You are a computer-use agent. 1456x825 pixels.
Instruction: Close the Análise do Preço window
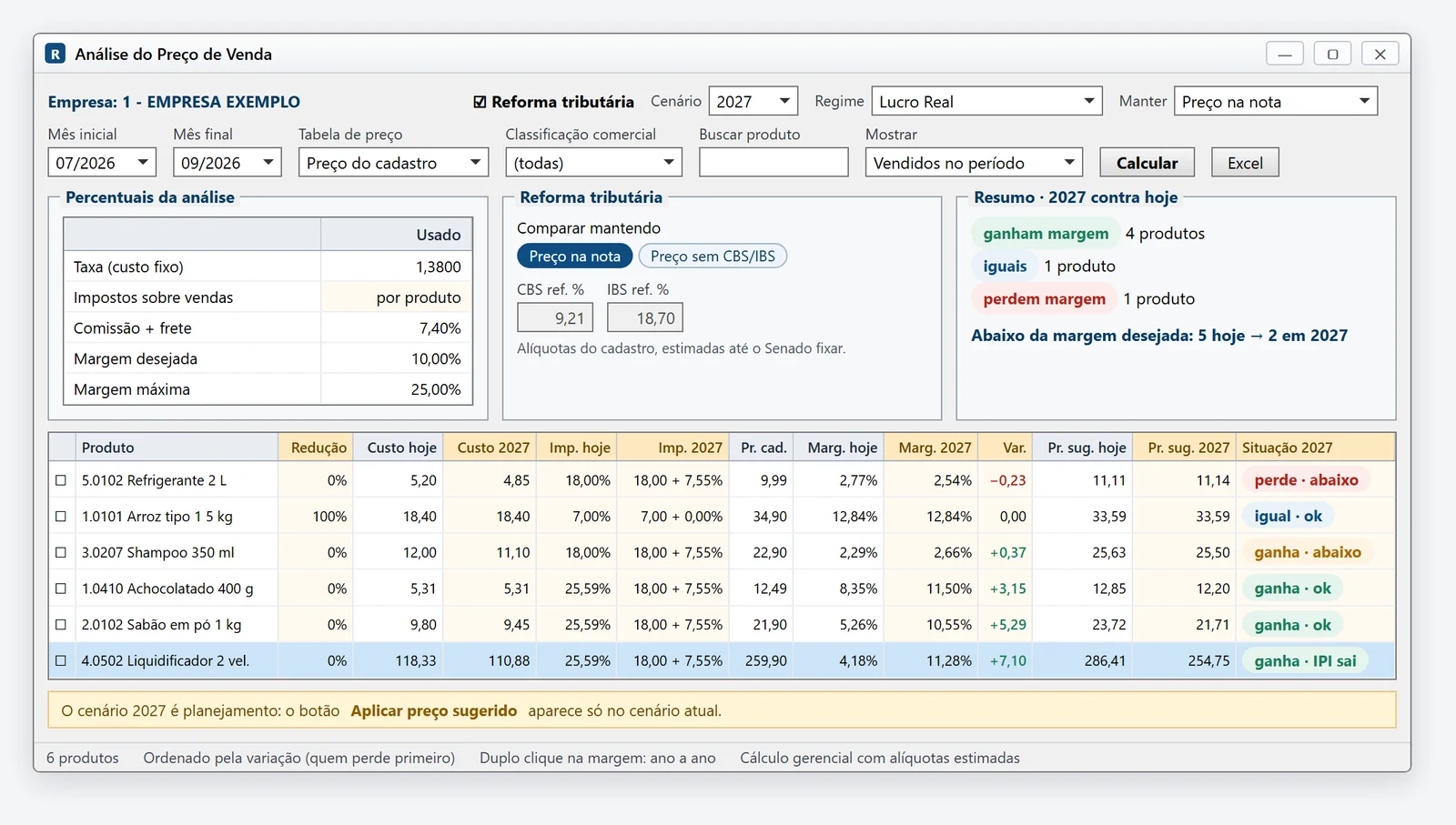[x=1380, y=54]
